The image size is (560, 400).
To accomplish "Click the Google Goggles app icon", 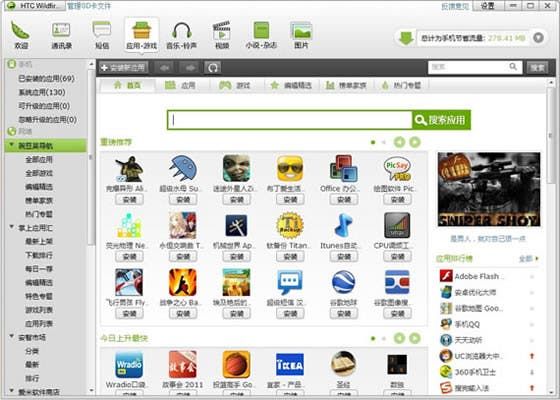I will coord(397,282).
